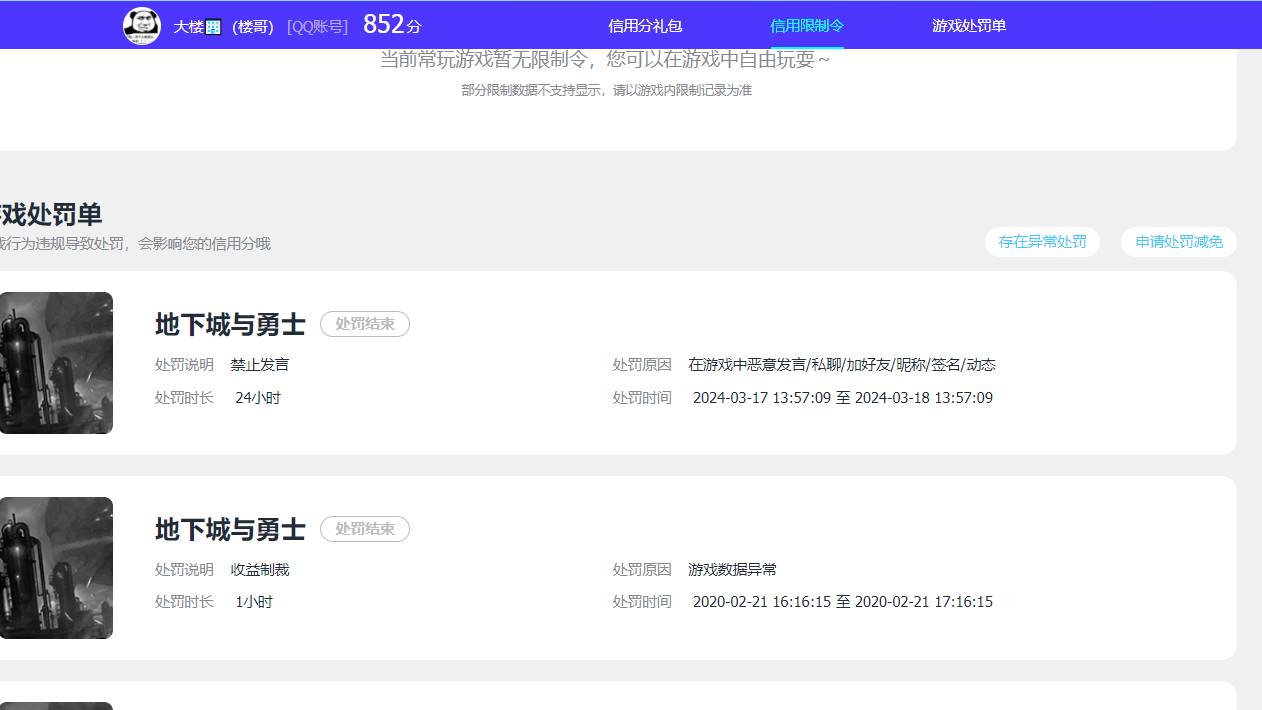Open game thumbnail of 收益制裁 penalty card

coord(56,568)
